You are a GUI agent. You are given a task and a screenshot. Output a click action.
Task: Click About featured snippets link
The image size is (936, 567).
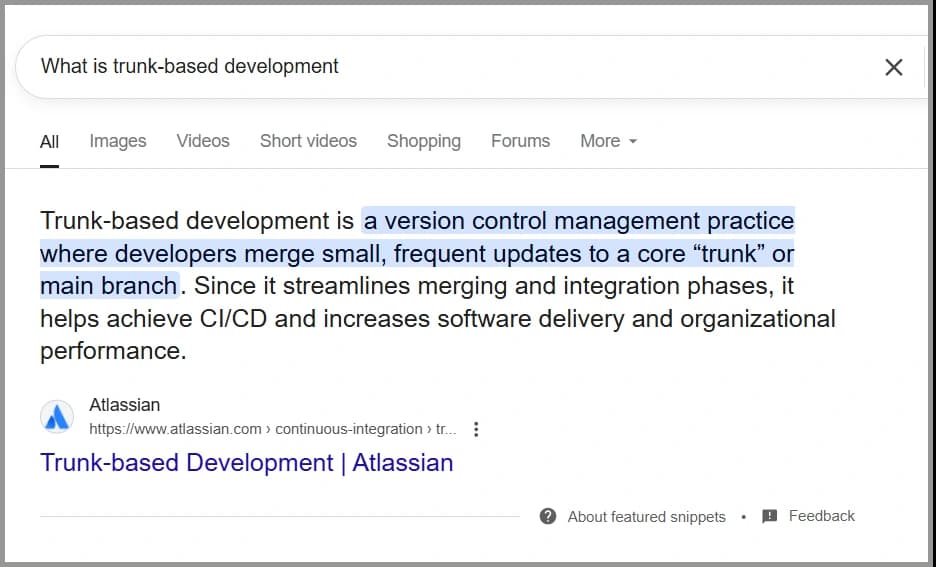point(646,517)
